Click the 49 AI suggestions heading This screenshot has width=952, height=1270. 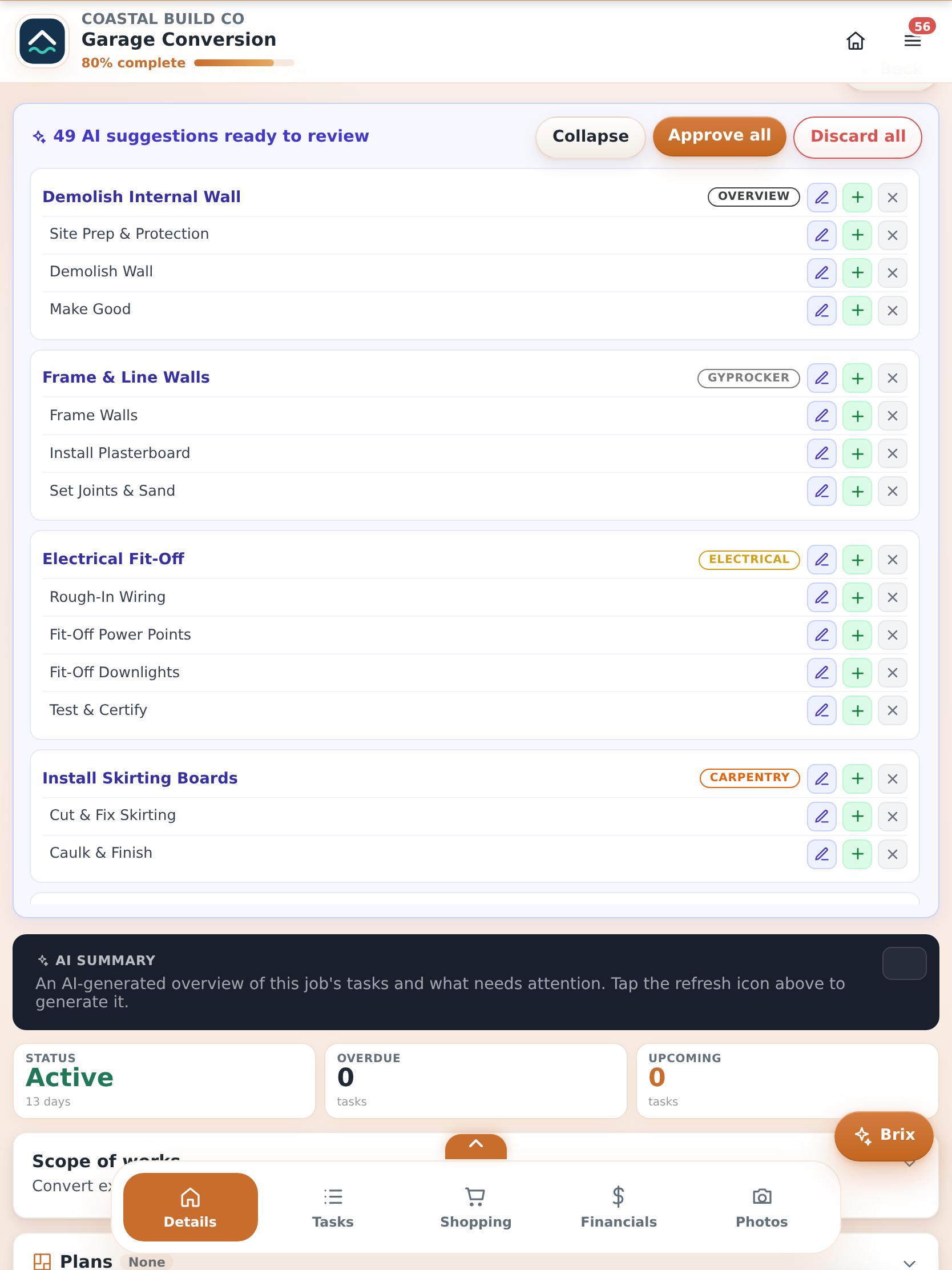(211, 136)
